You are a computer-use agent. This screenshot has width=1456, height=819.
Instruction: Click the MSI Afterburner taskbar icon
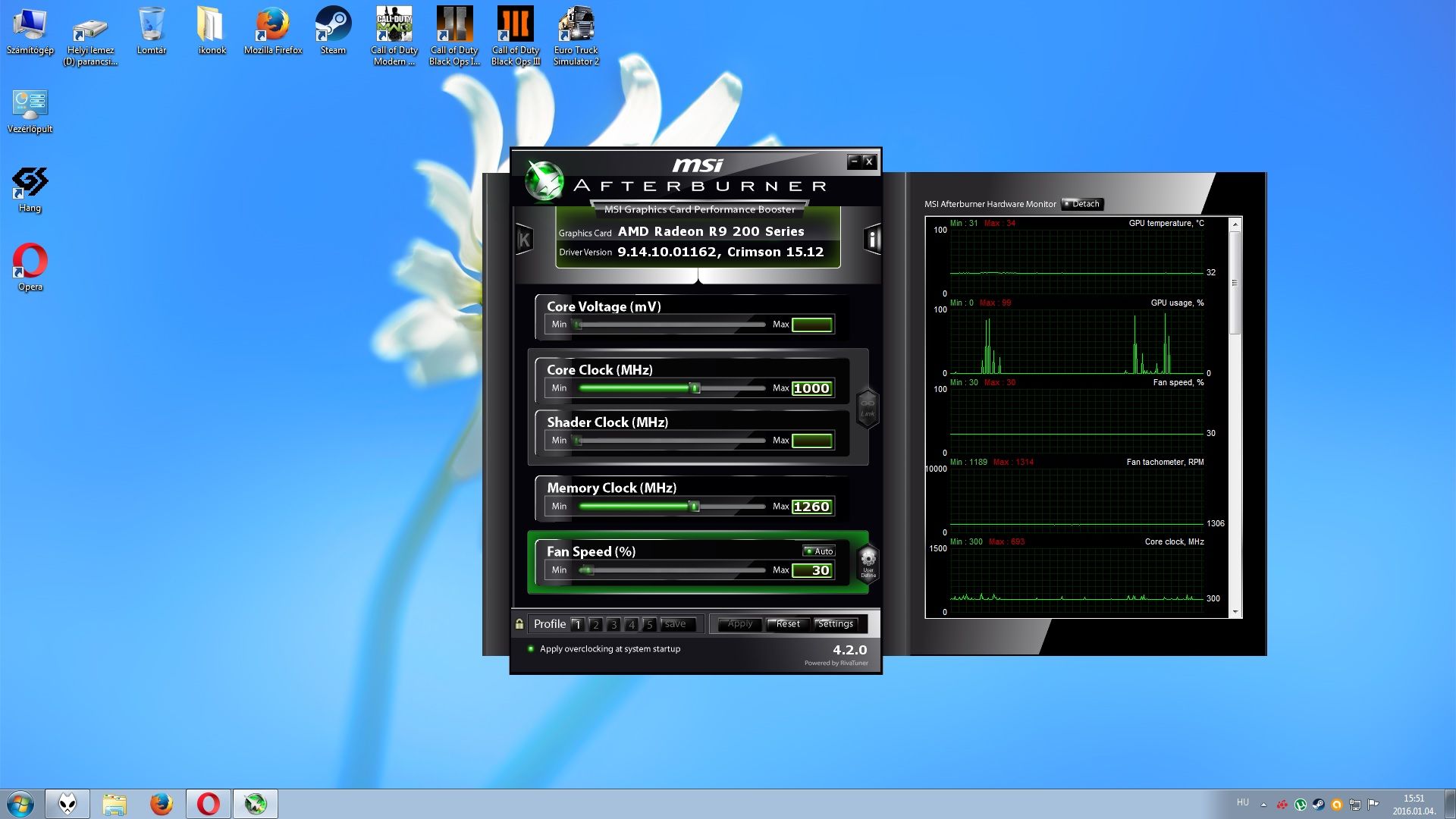click(256, 804)
